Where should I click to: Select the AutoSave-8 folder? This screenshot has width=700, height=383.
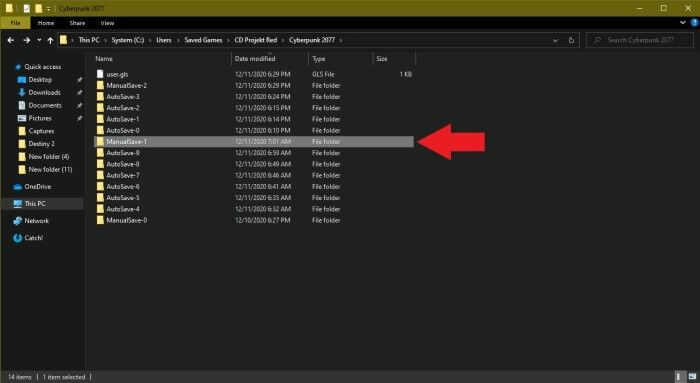tap(123, 164)
